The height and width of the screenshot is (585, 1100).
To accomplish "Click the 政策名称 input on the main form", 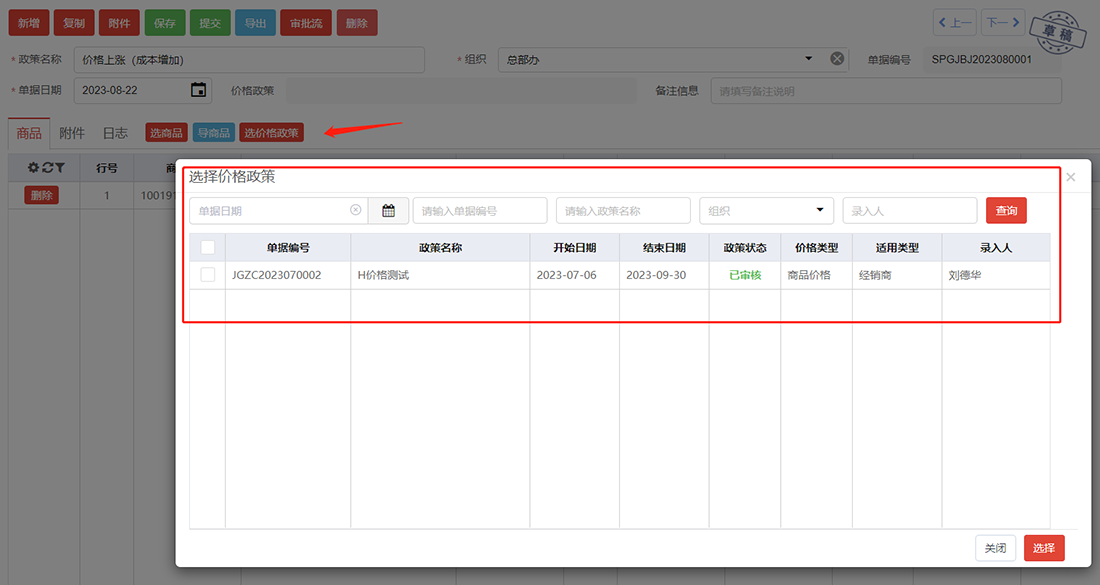I will pyautogui.click(x=249, y=60).
